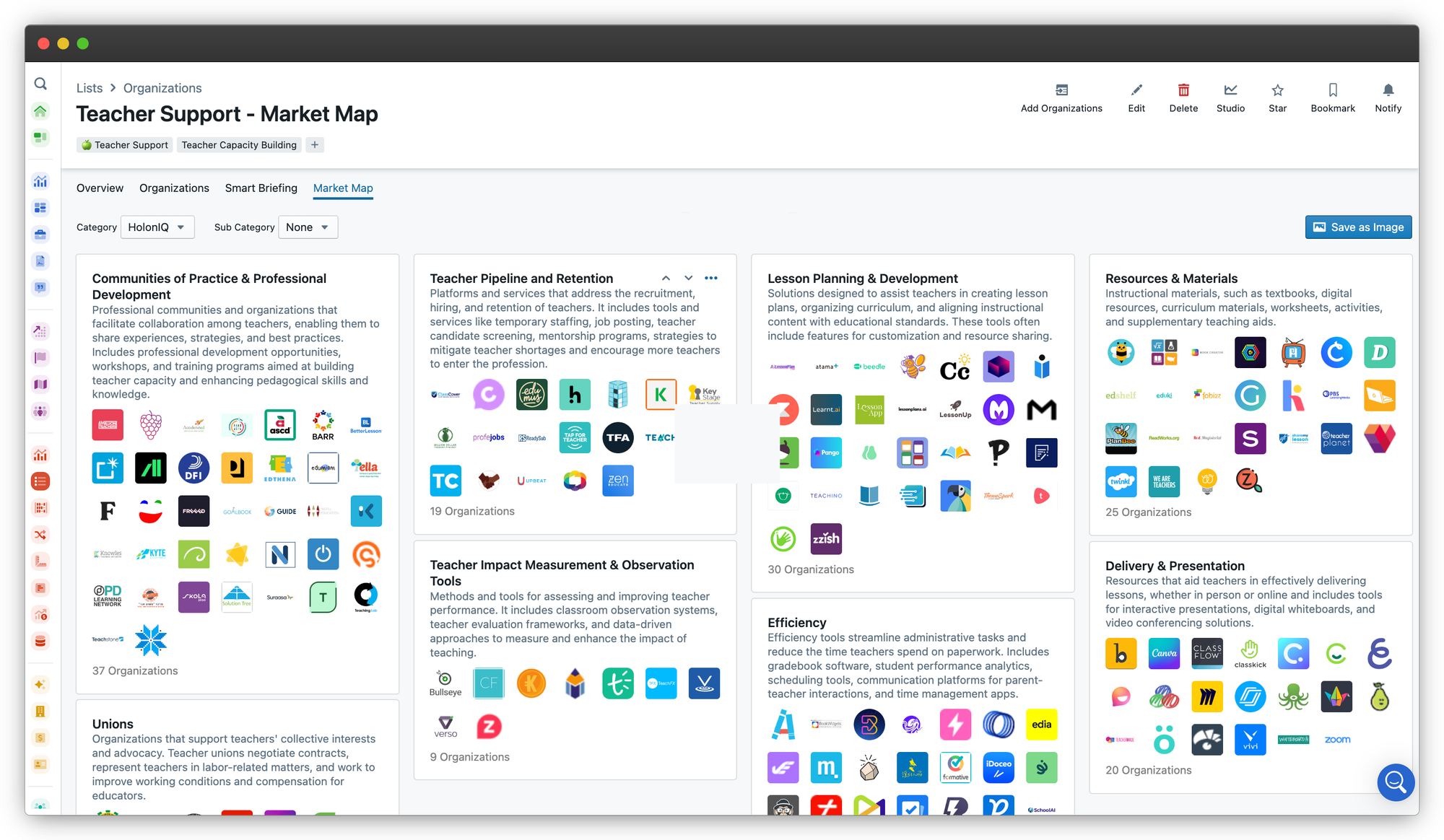Select the ASCD logo in Communities of Practice
Image resolution: width=1444 pixels, height=840 pixels.
pyautogui.click(x=280, y=425)
